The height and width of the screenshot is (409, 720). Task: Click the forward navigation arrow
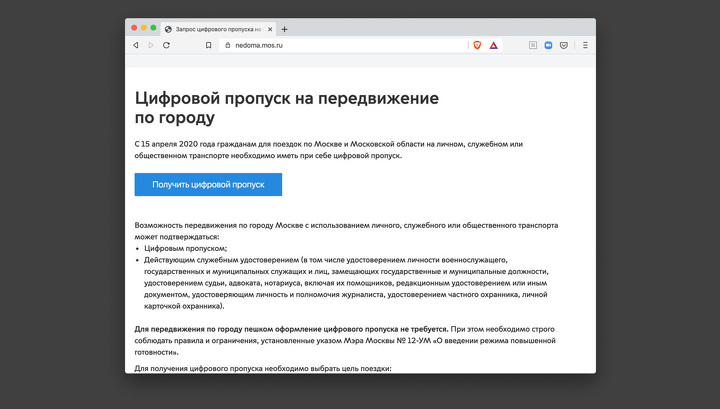click(151, 45)
